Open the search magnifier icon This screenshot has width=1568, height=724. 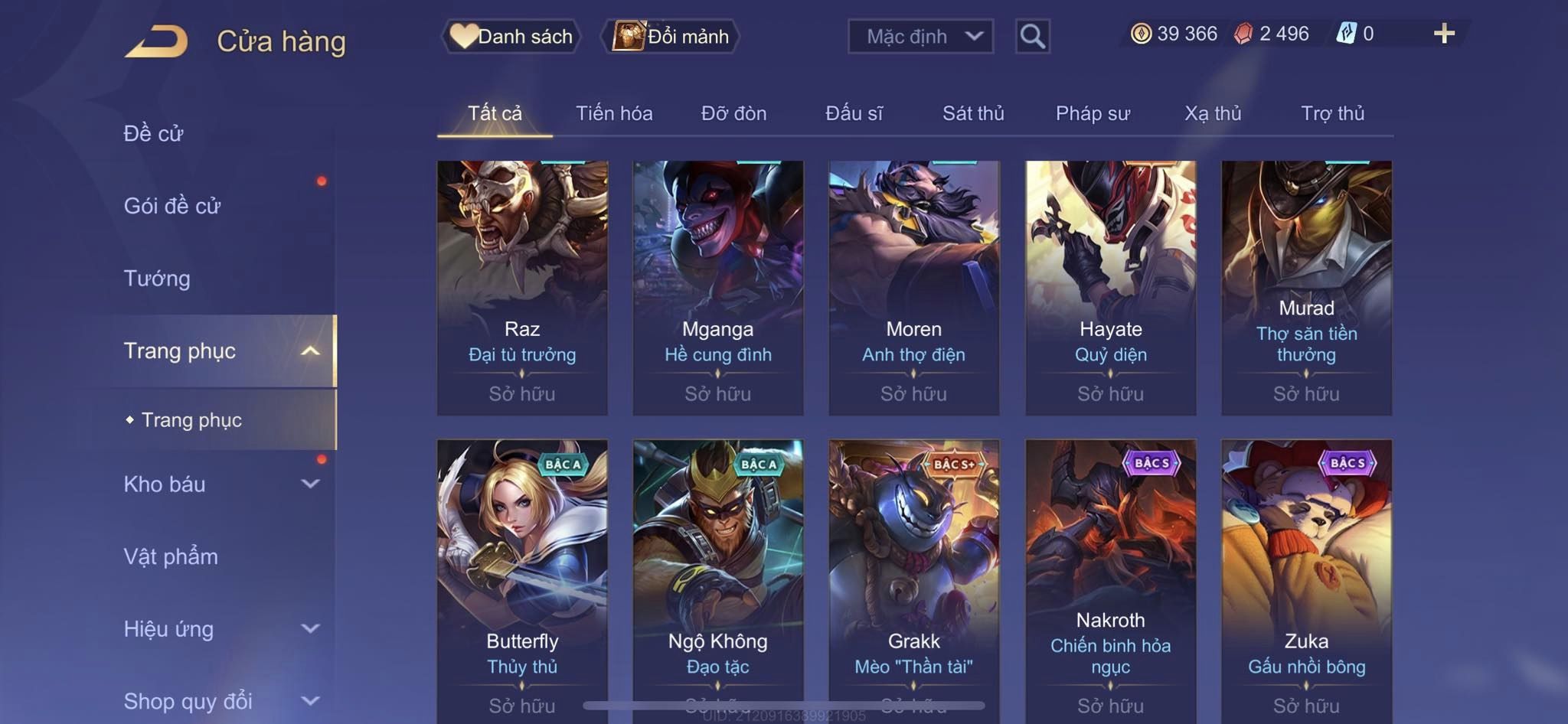coord(1032,36)
